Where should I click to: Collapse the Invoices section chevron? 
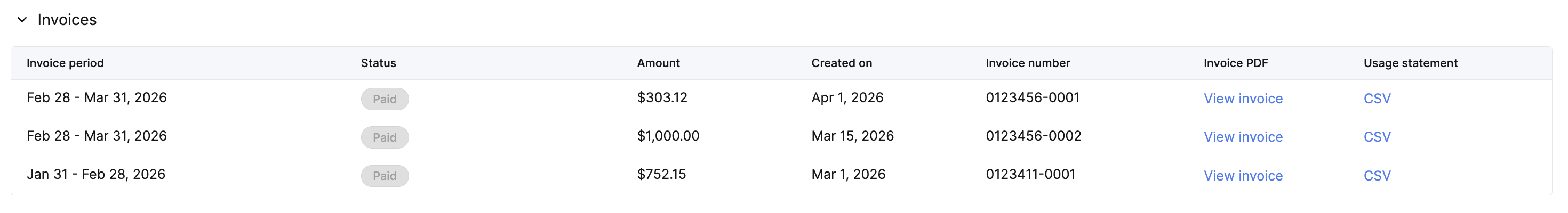click(x=22, y=20)
